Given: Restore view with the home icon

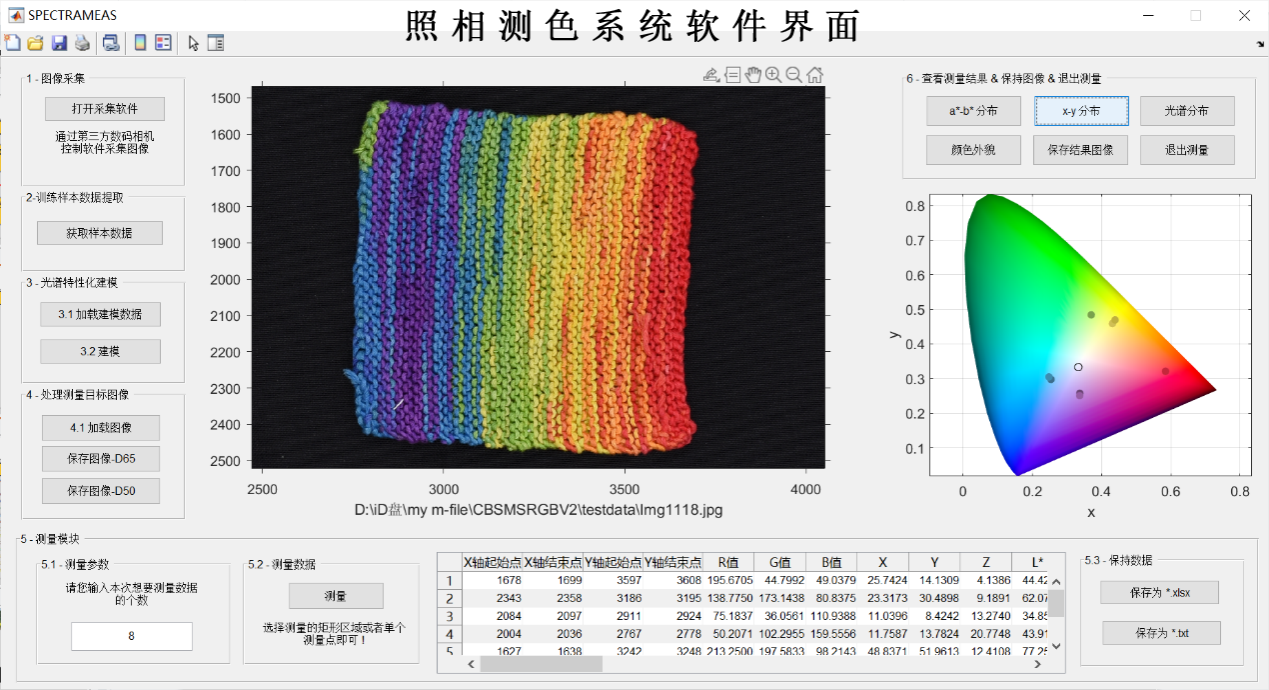Looking at the screenshot, I should pos(815,74).
